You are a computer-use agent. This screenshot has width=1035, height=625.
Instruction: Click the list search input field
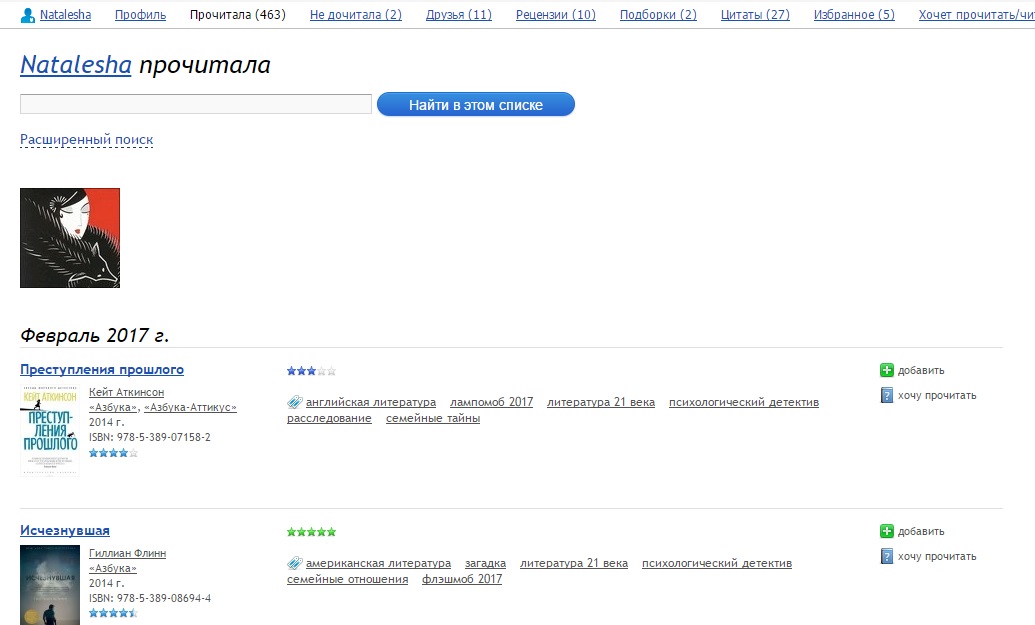(196, 104)
